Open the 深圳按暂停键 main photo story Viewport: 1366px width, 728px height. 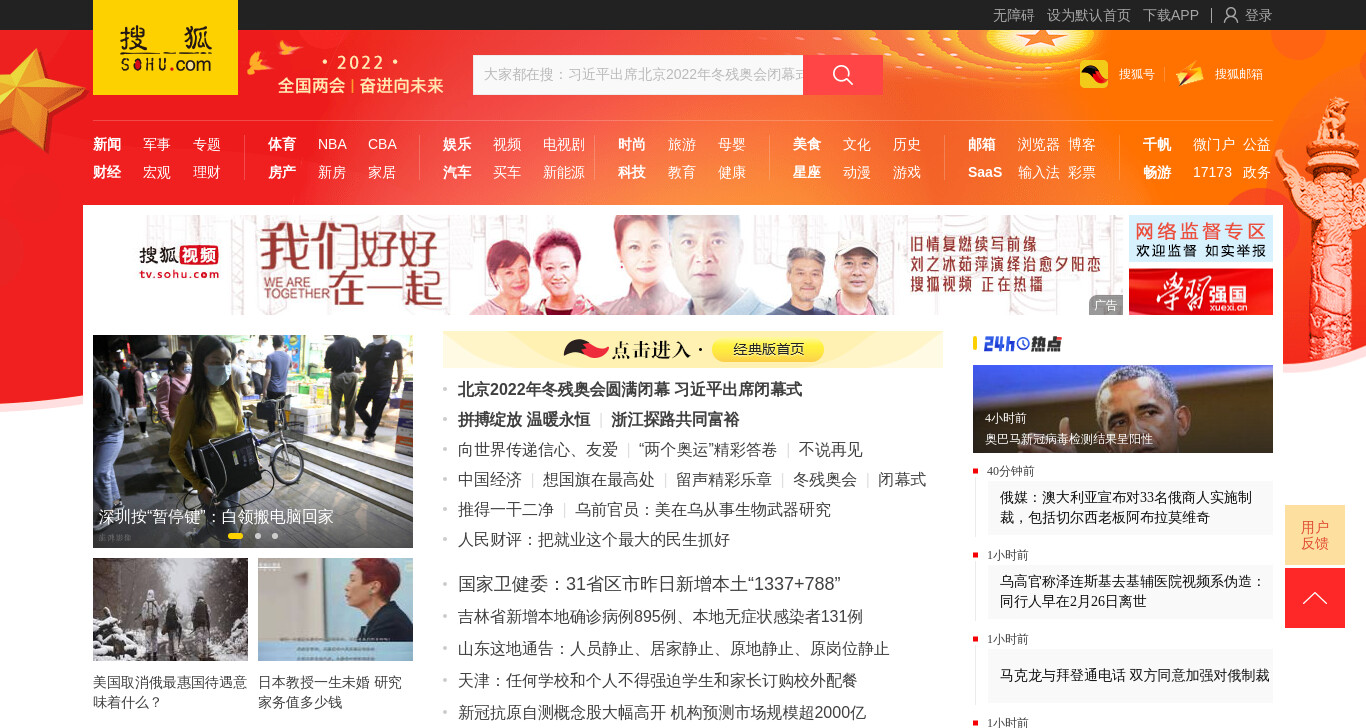(253, 441)
